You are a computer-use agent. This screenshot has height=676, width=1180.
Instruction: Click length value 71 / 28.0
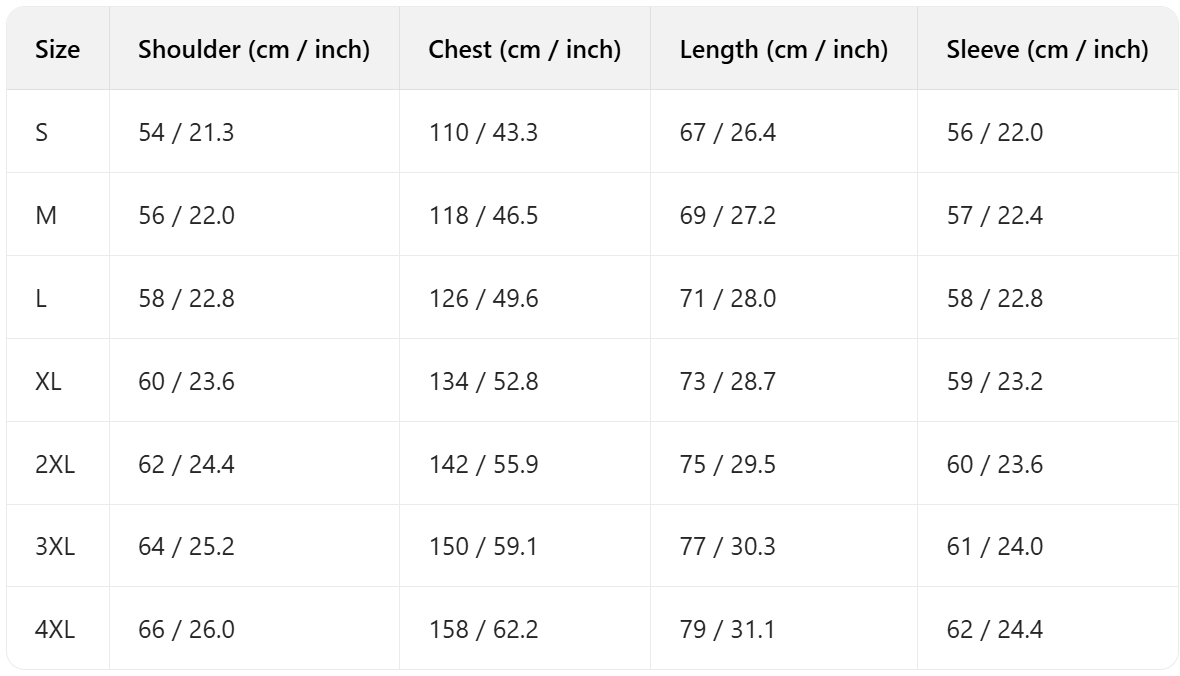pyautogui.click(x=727, y=298)
